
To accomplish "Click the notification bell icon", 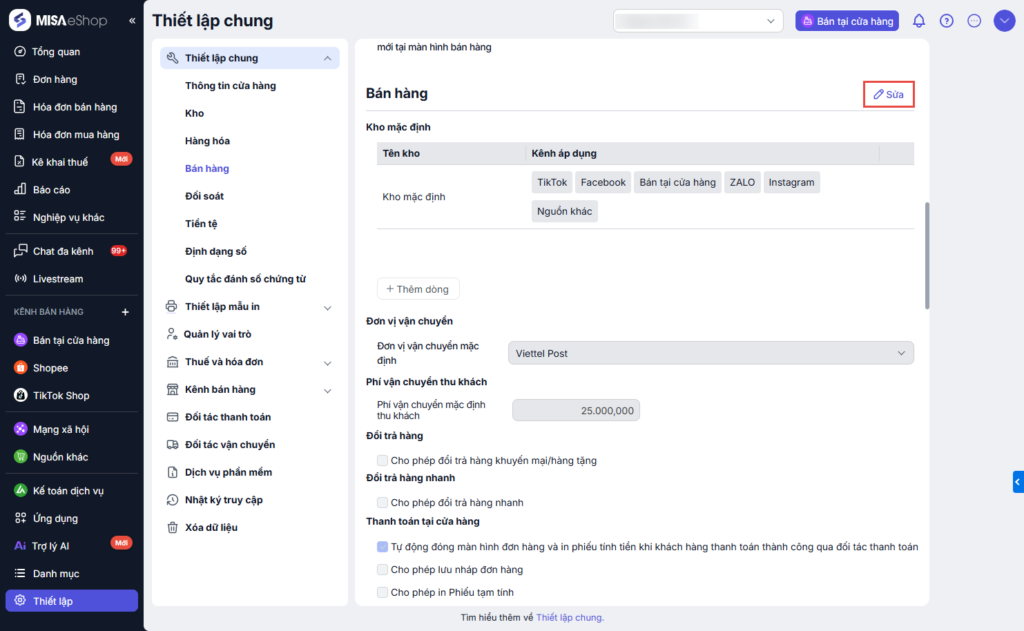I will (x=919, y=21).
